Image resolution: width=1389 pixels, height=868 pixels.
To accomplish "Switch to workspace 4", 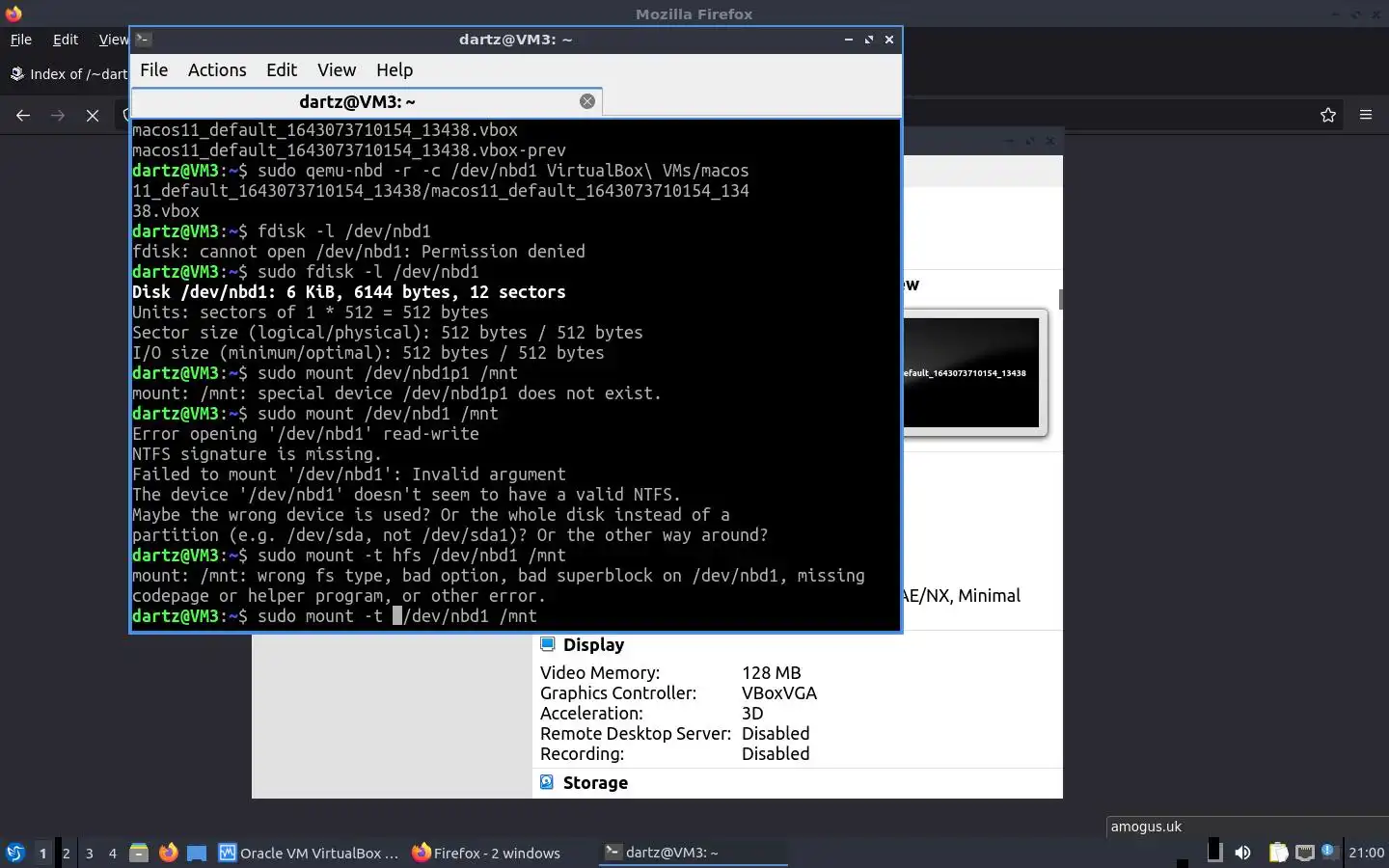I will (113, 853).
